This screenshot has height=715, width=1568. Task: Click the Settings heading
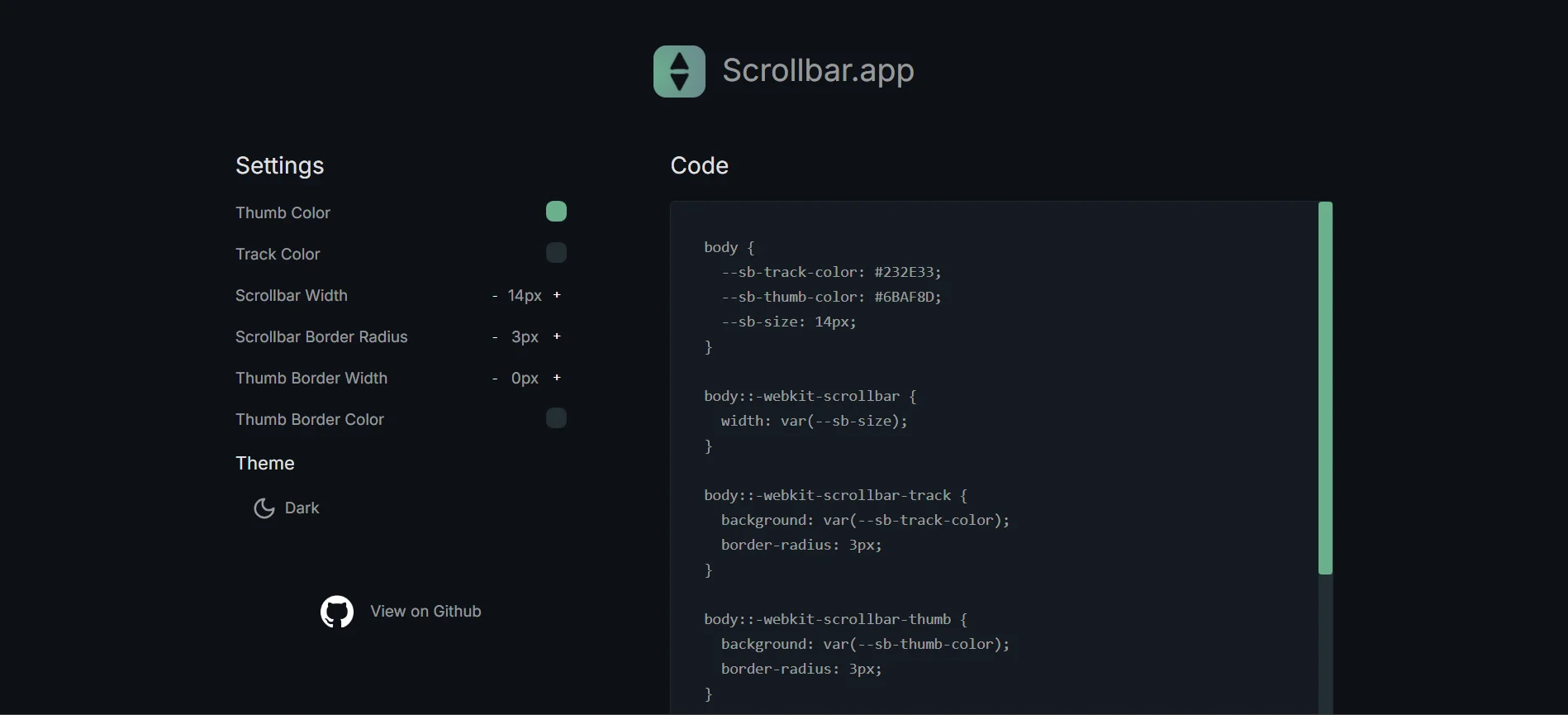(x=279, y=166)
